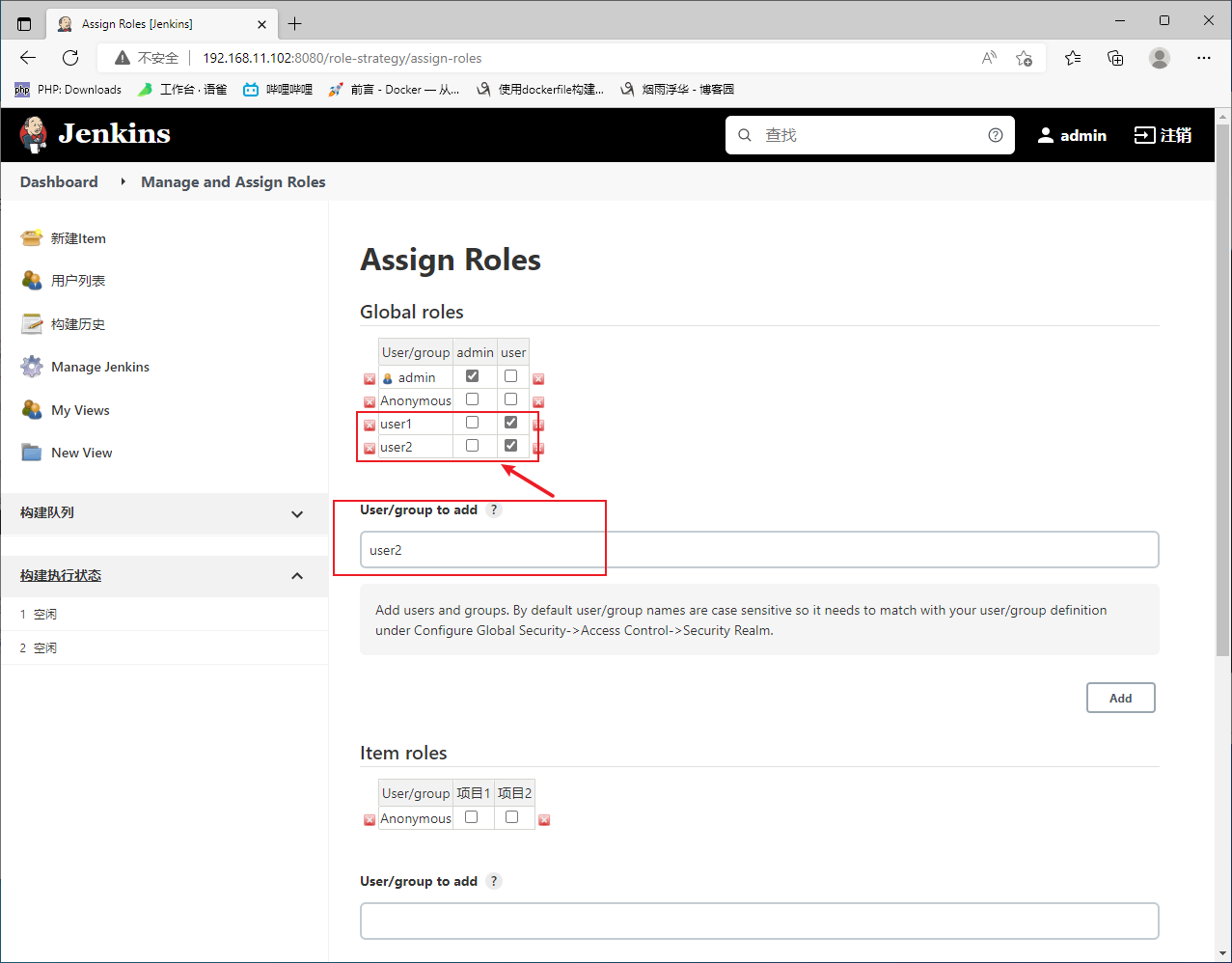
Task: Open 哔哩哔哩 bookmark
Action: pyautogui.click(x=278, y=90)
